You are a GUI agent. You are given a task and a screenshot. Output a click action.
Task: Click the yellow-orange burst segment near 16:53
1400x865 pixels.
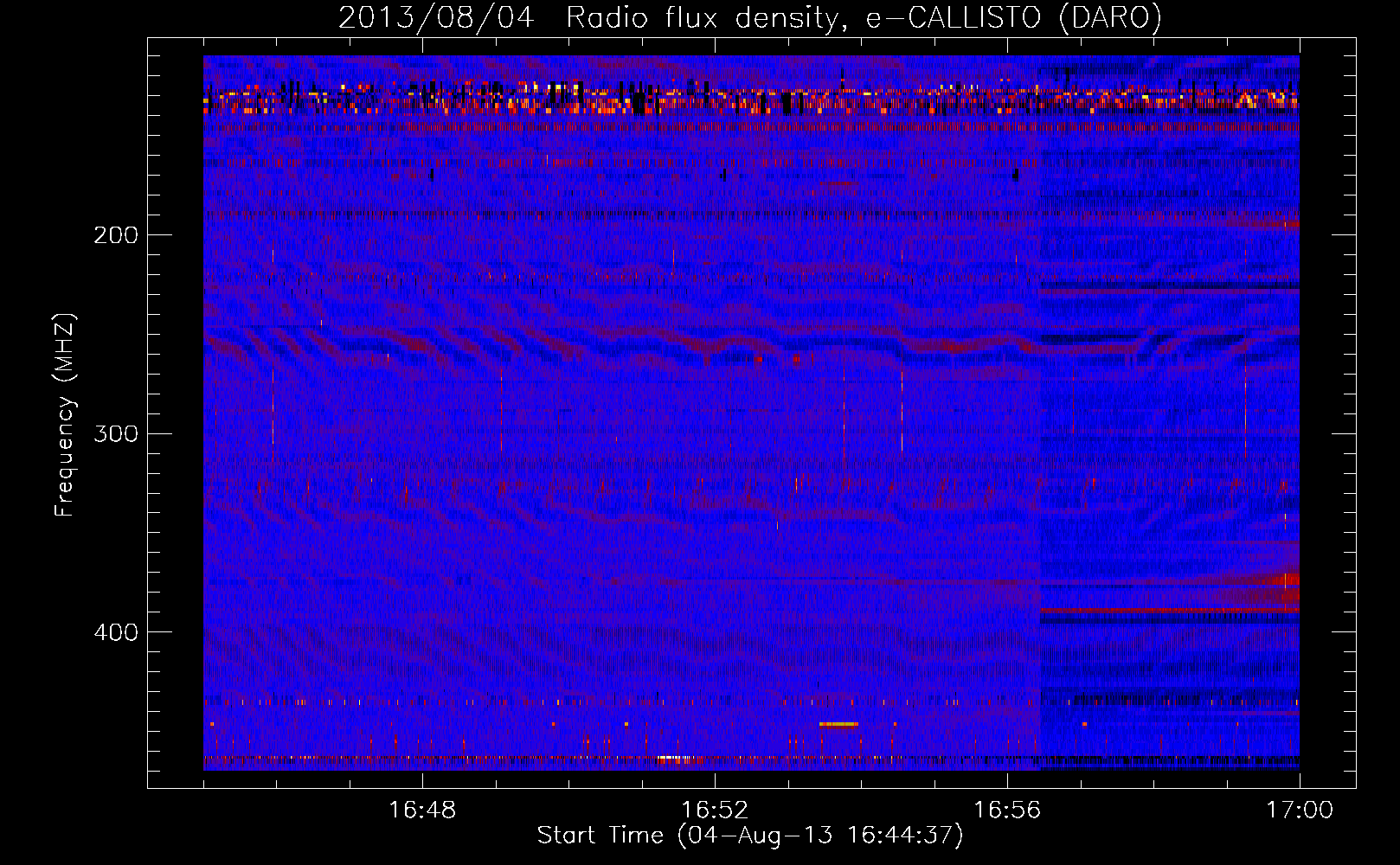pos(838,724)
